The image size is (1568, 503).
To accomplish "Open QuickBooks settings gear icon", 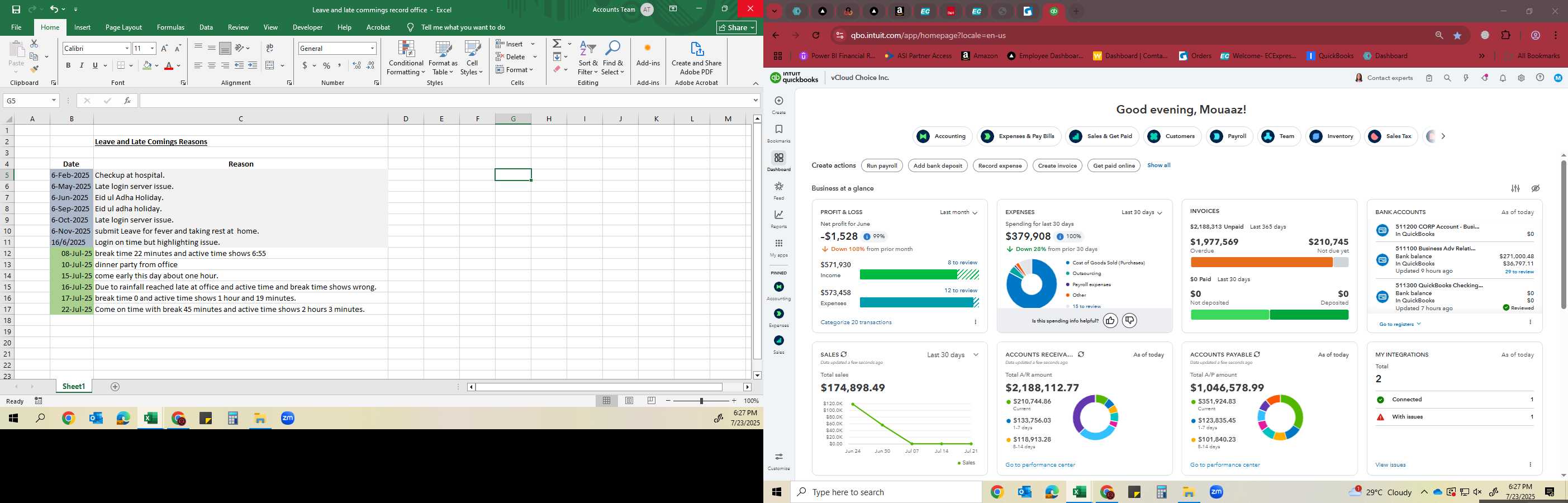I will pos(1521,78).
